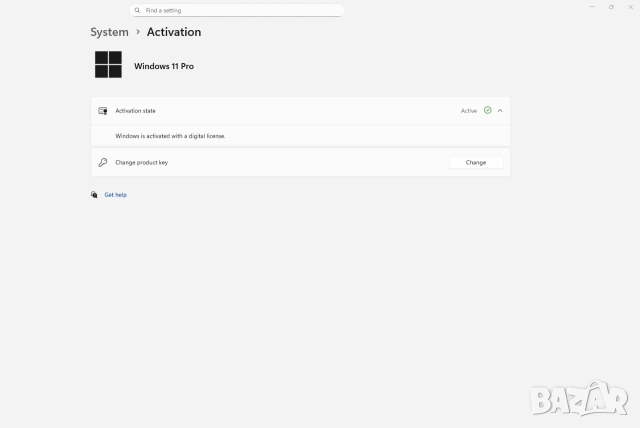
Task: Go back to System in breadcrumb
Action: click(x=109, y=32)
